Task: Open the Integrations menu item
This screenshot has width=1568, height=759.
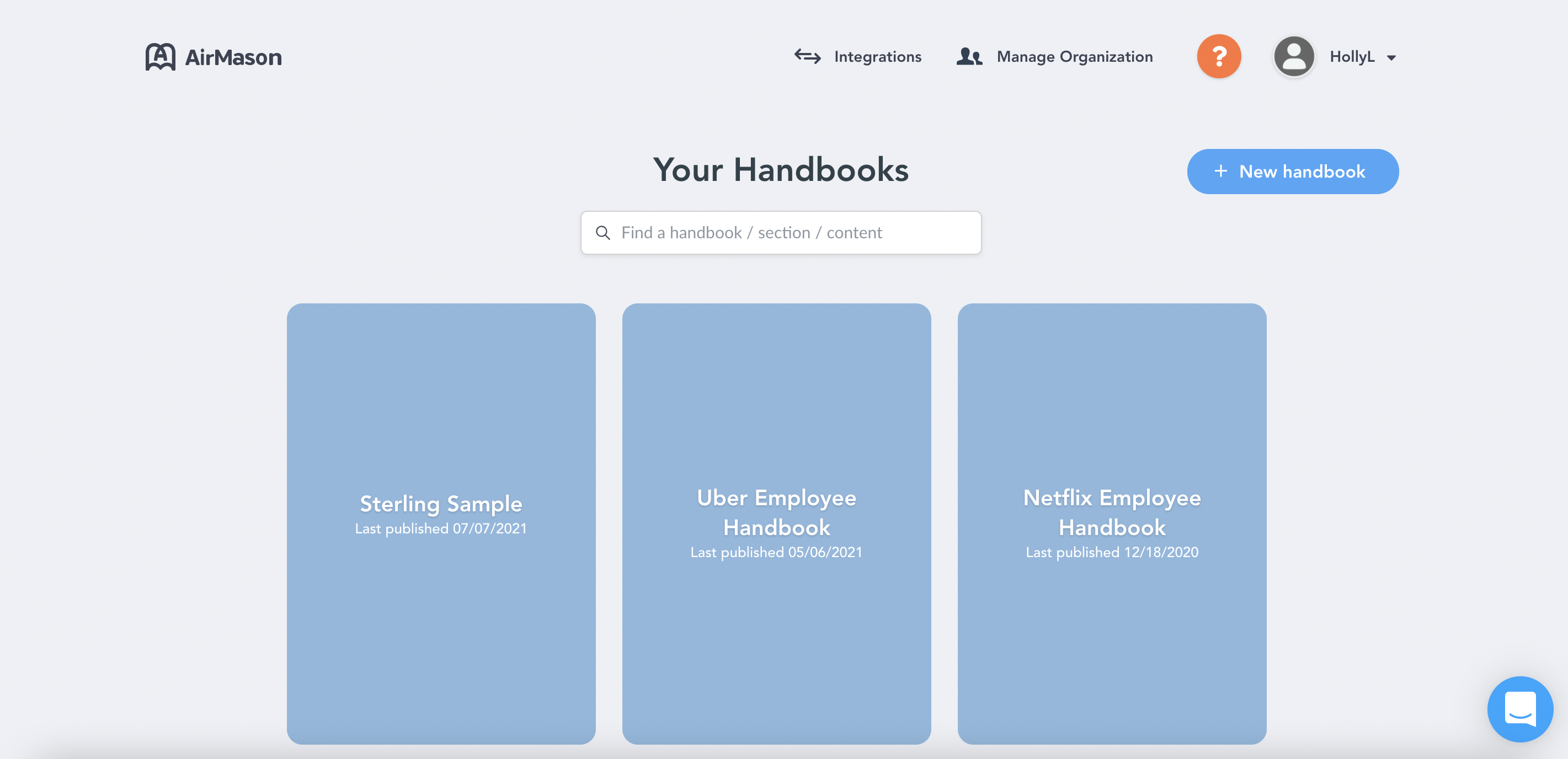Action: click(x=878, y=56)
